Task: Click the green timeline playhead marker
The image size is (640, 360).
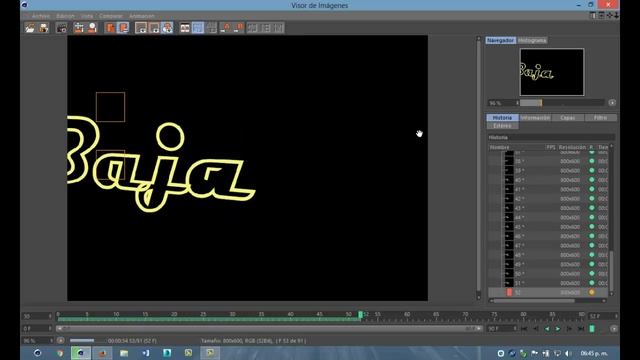Action: pyautogui.click(x=360, y=315)
